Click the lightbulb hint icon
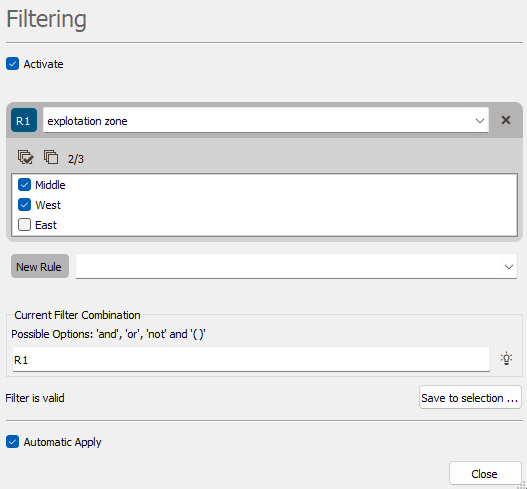This screenshot has width=527, height=489. [x=506, y=359]
